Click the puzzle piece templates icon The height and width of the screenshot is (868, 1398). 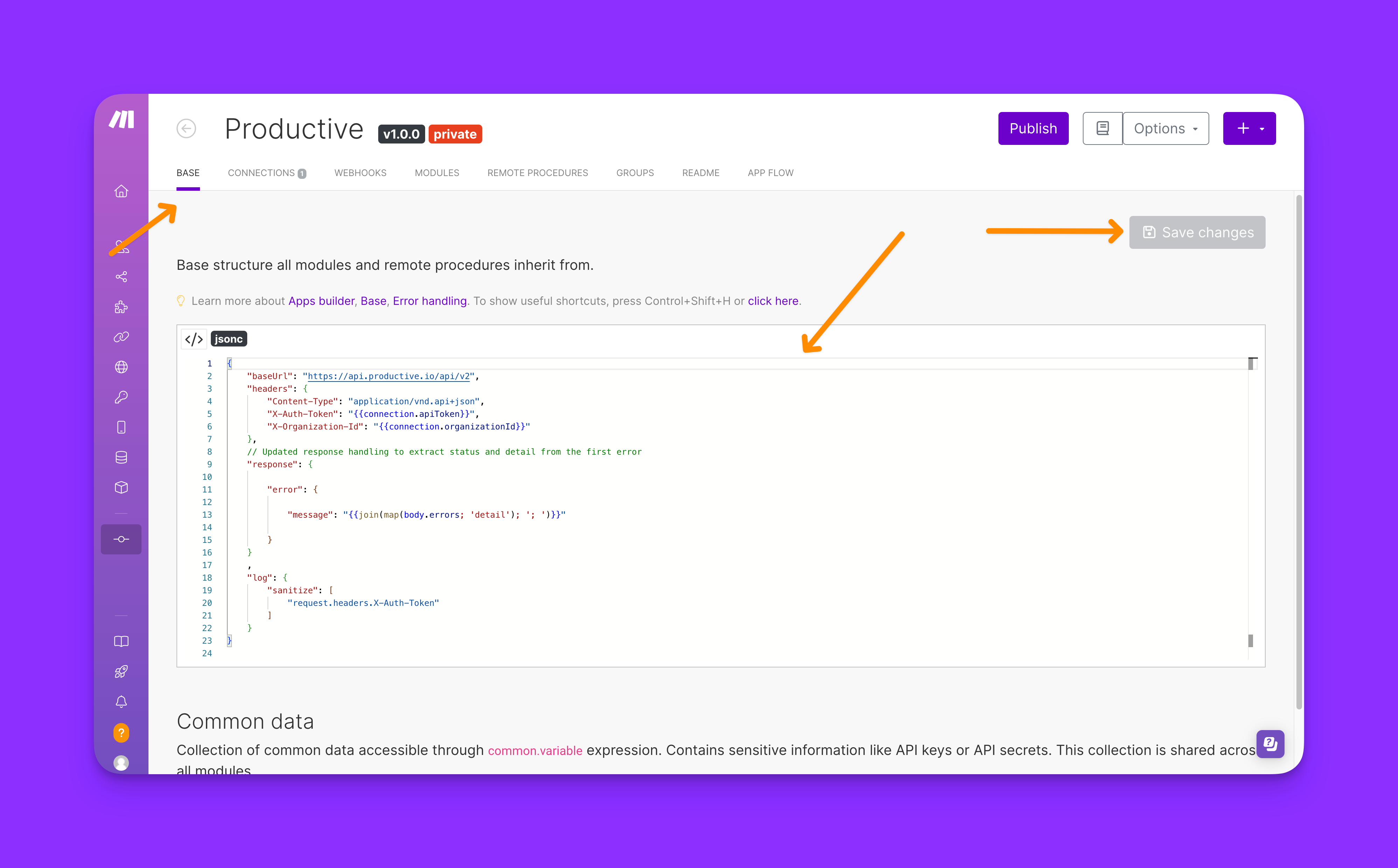[x=121, y=307]
